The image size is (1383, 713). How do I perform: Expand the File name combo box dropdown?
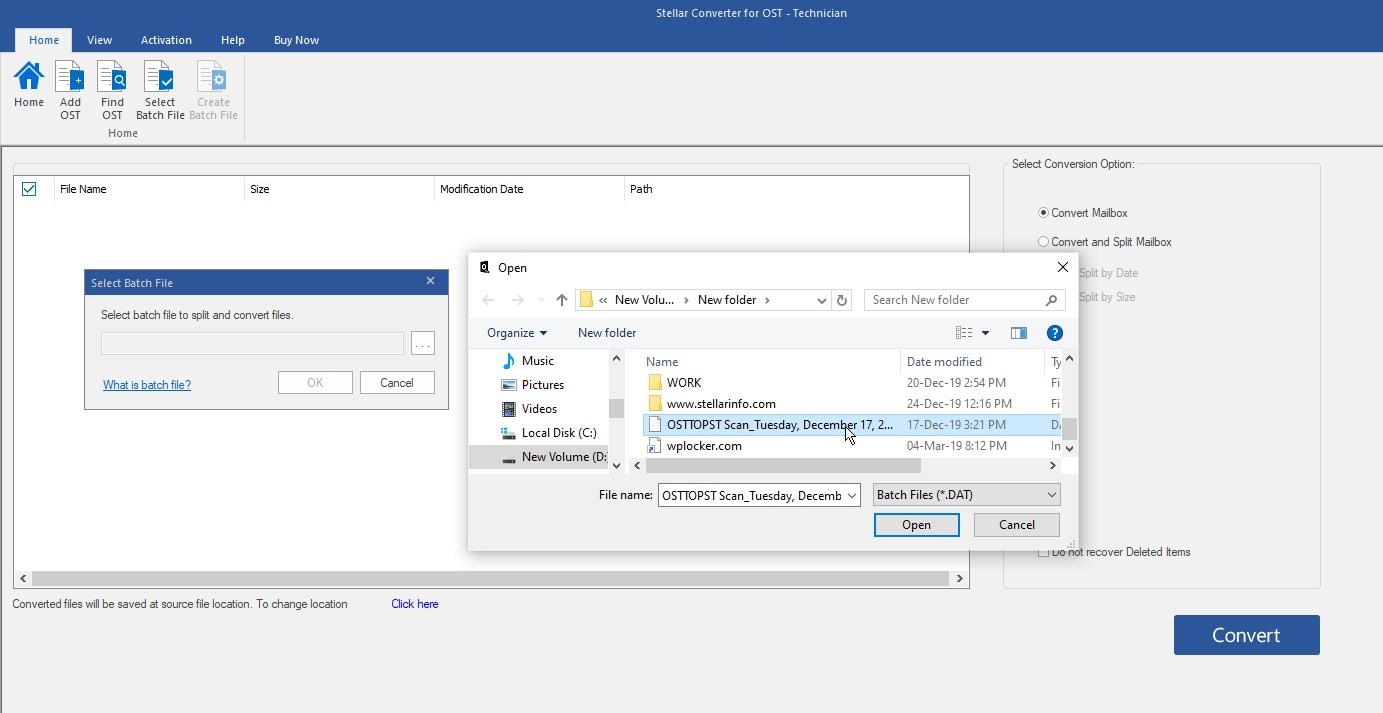click(x=851, y=495)
